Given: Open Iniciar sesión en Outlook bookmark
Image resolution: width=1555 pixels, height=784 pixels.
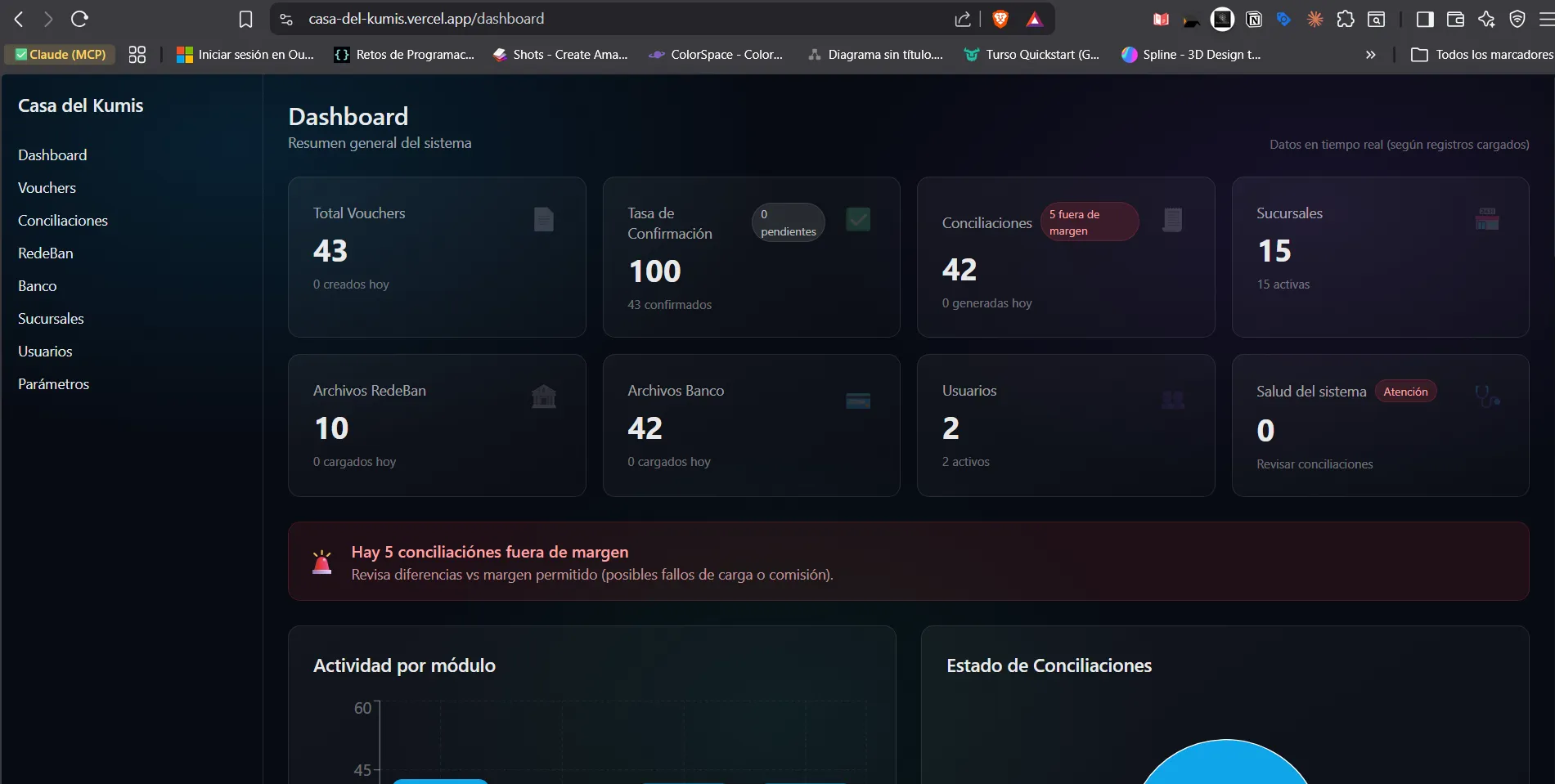Looking at the screenshot, I should [x=245, y=54].
